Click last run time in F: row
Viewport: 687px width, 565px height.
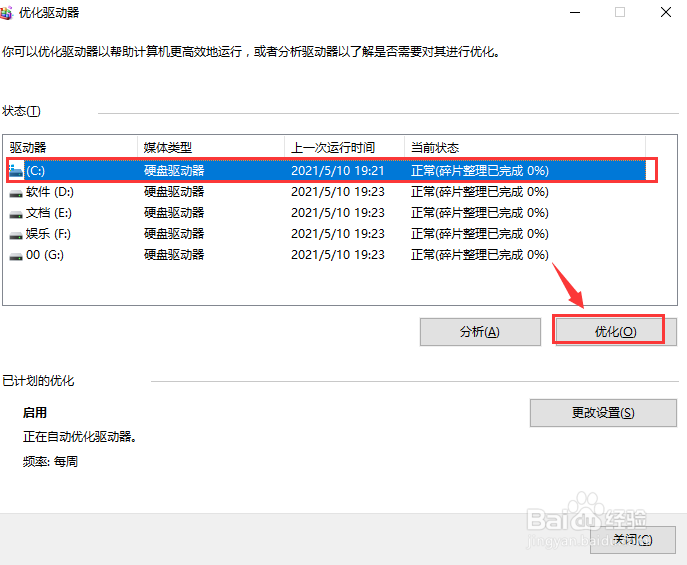coord(338,233)
